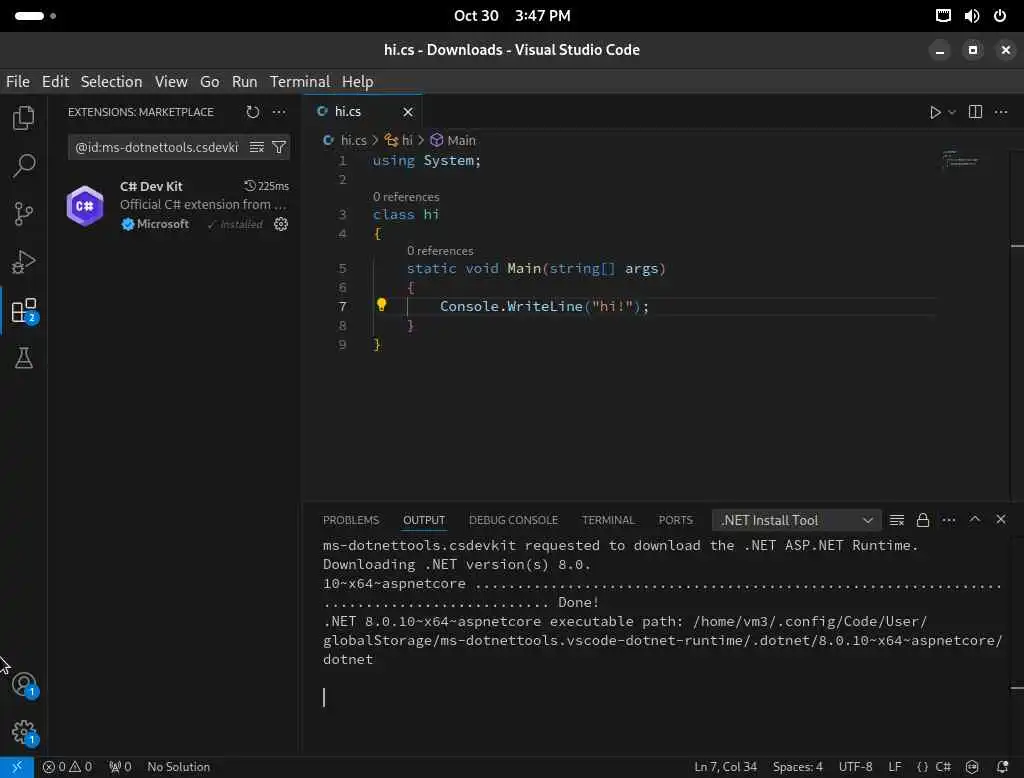Open the Testing flask icon
The width and height of the screenshot is (1024, 778).
tap(24, 358)
